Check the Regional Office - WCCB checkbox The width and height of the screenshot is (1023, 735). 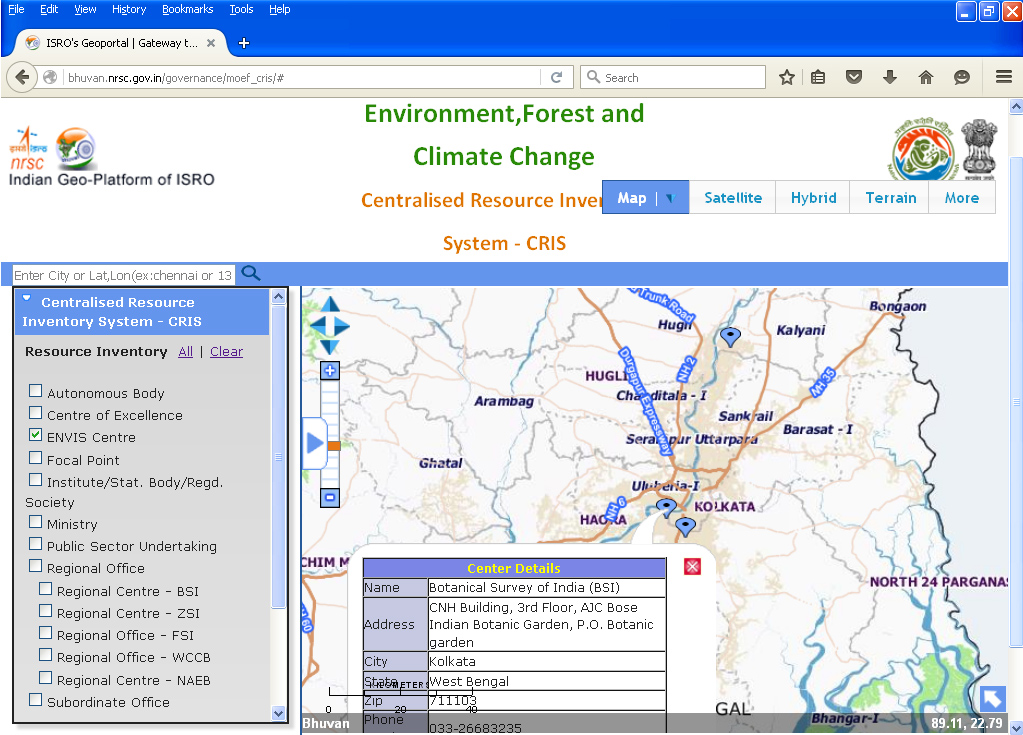[x=46, y=655]
